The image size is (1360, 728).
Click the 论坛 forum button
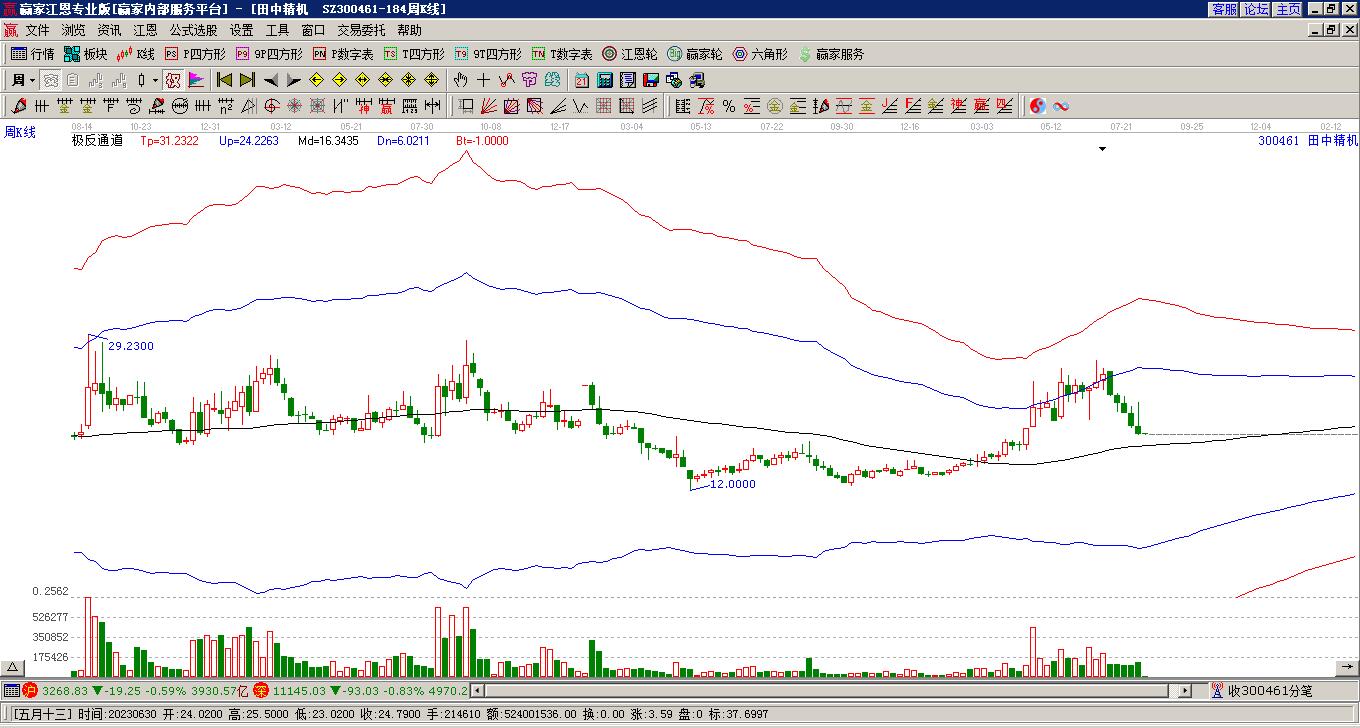pos(1256,9)
